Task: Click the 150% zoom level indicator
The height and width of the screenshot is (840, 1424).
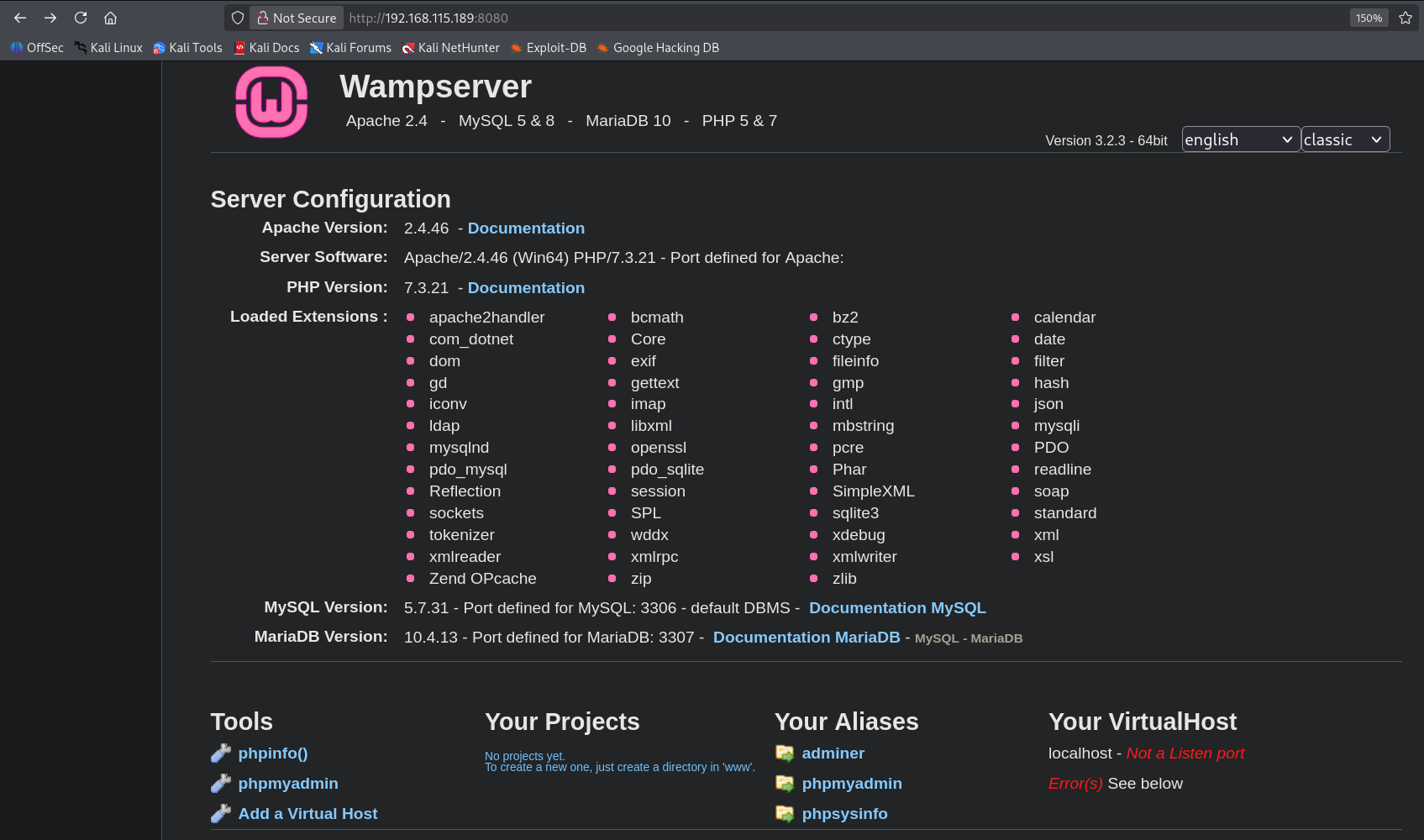Action: [1369, 18]
